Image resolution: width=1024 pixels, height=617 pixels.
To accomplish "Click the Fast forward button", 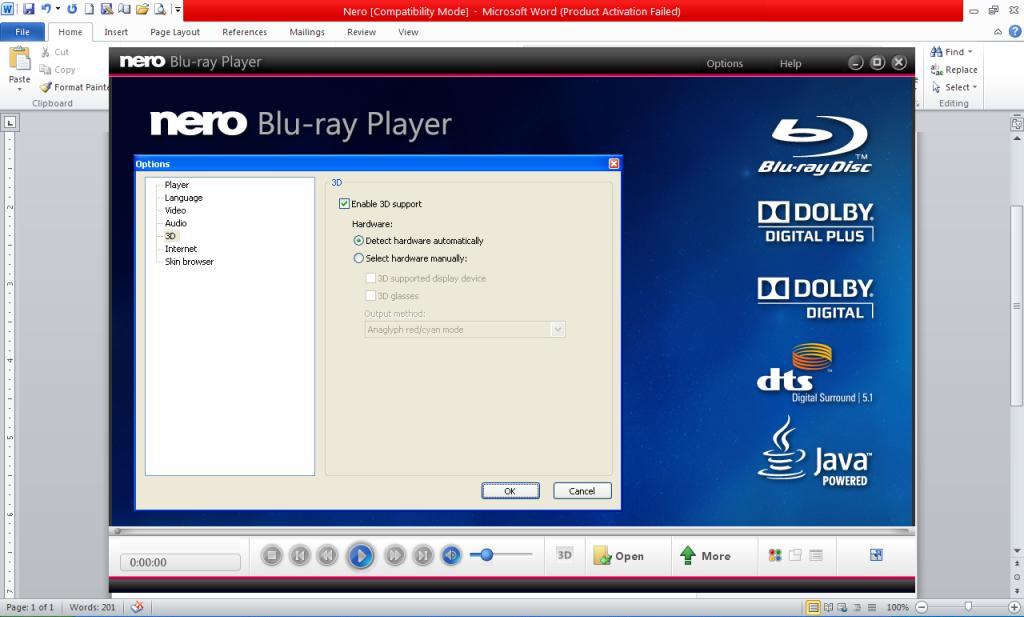I will point(394,556).
